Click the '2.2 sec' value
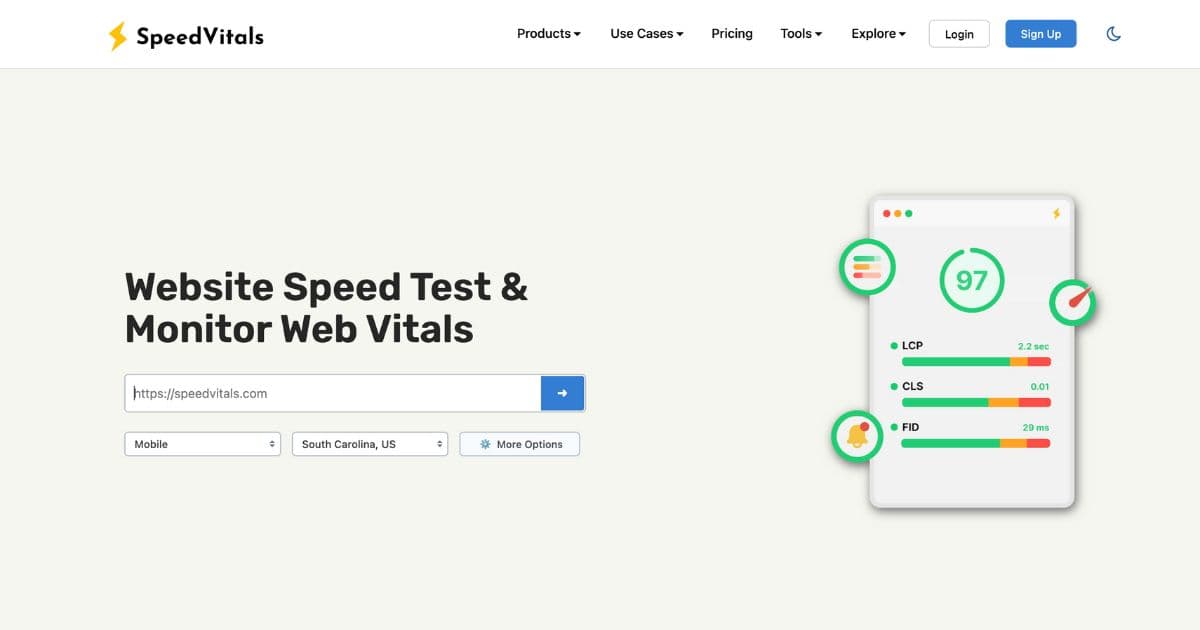 tap(1033, 347)
